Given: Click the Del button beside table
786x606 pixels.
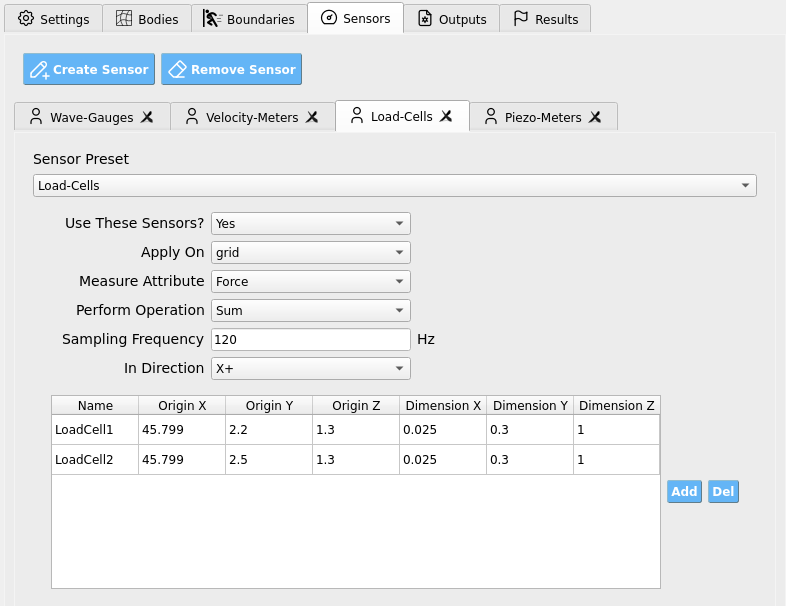Looking at the screenshot, I should click(723, 491).
